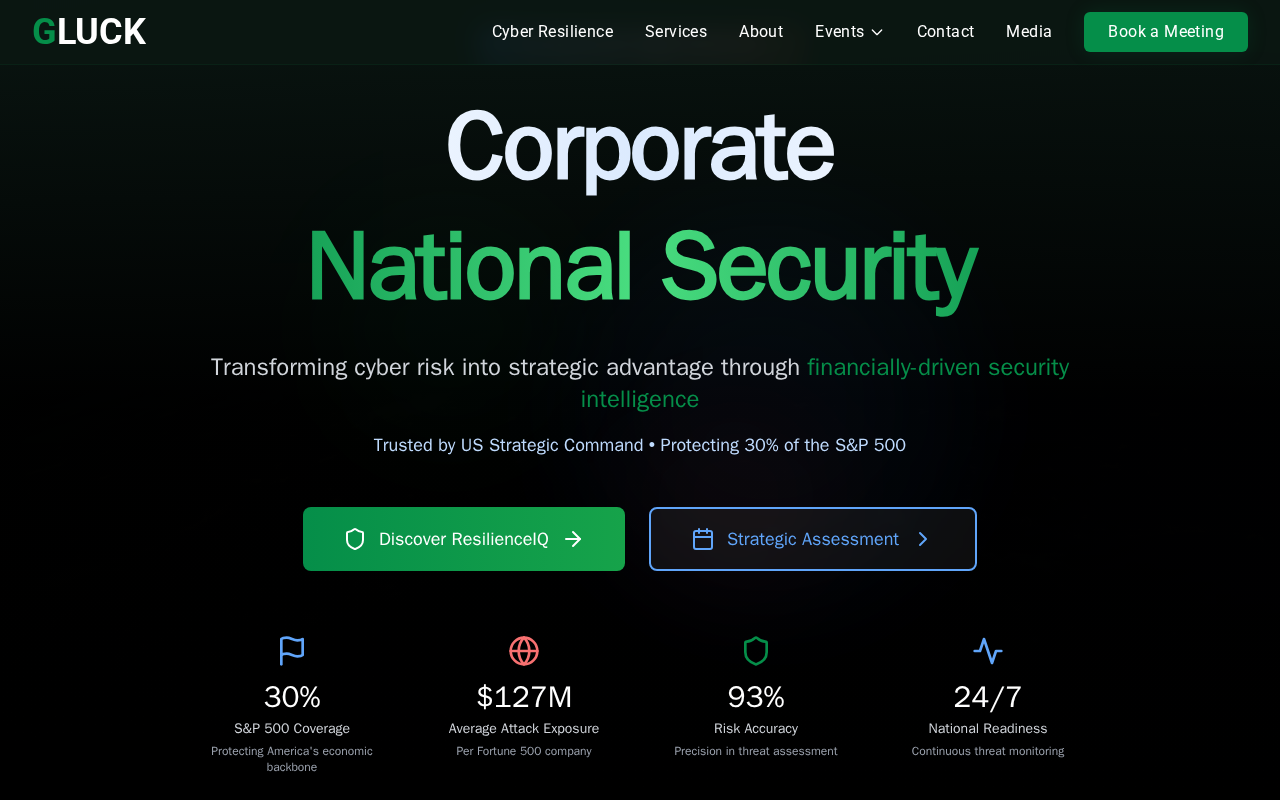Click the calendar icon on Strategic Assessment
Screen dimensions: 1280x800
tap(703, 539)
